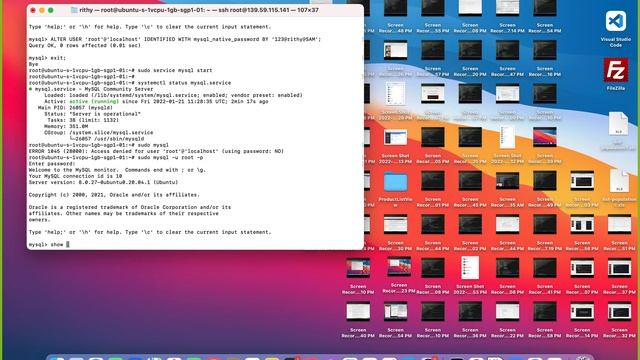This screenshot has height=360, width=640.
Task: Select Screen Recording ending 37 PM
Action: (x=619, y=269)
